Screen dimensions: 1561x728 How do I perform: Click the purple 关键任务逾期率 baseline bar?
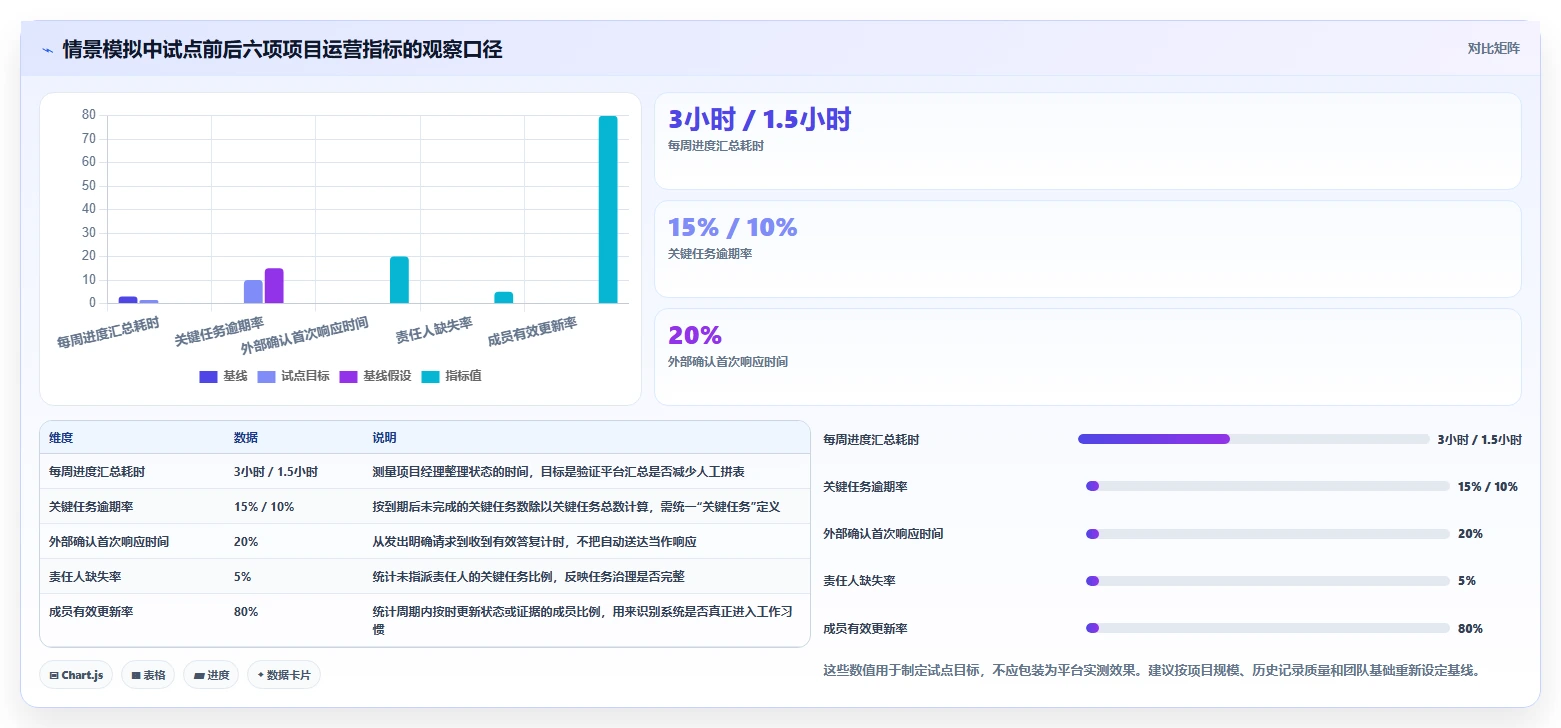(274, 286)
